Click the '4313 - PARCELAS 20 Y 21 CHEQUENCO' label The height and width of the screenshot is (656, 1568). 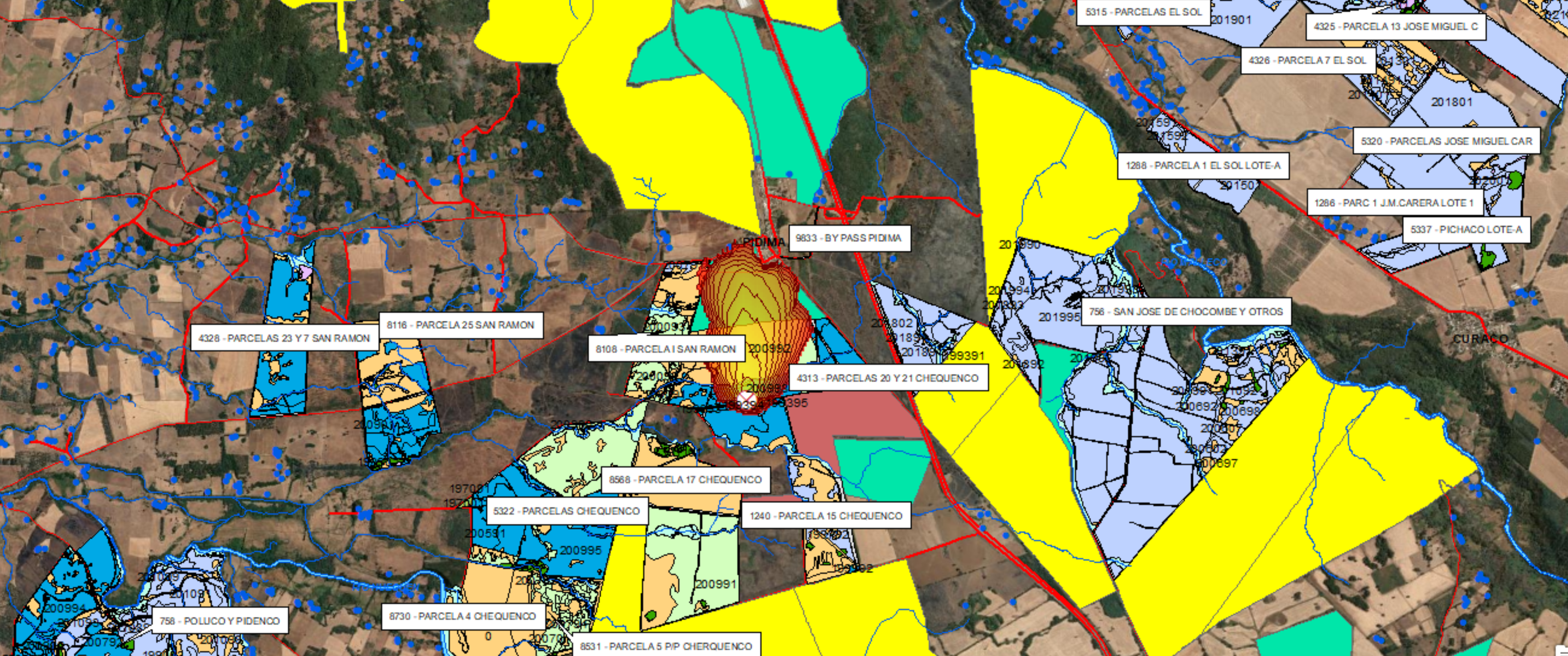point(888,378)
